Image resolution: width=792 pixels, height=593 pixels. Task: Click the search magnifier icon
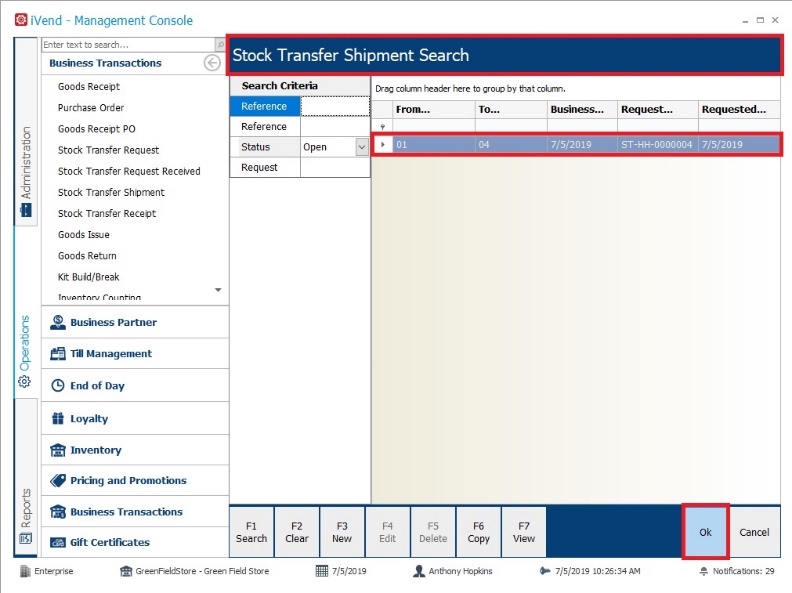point(221,45)
